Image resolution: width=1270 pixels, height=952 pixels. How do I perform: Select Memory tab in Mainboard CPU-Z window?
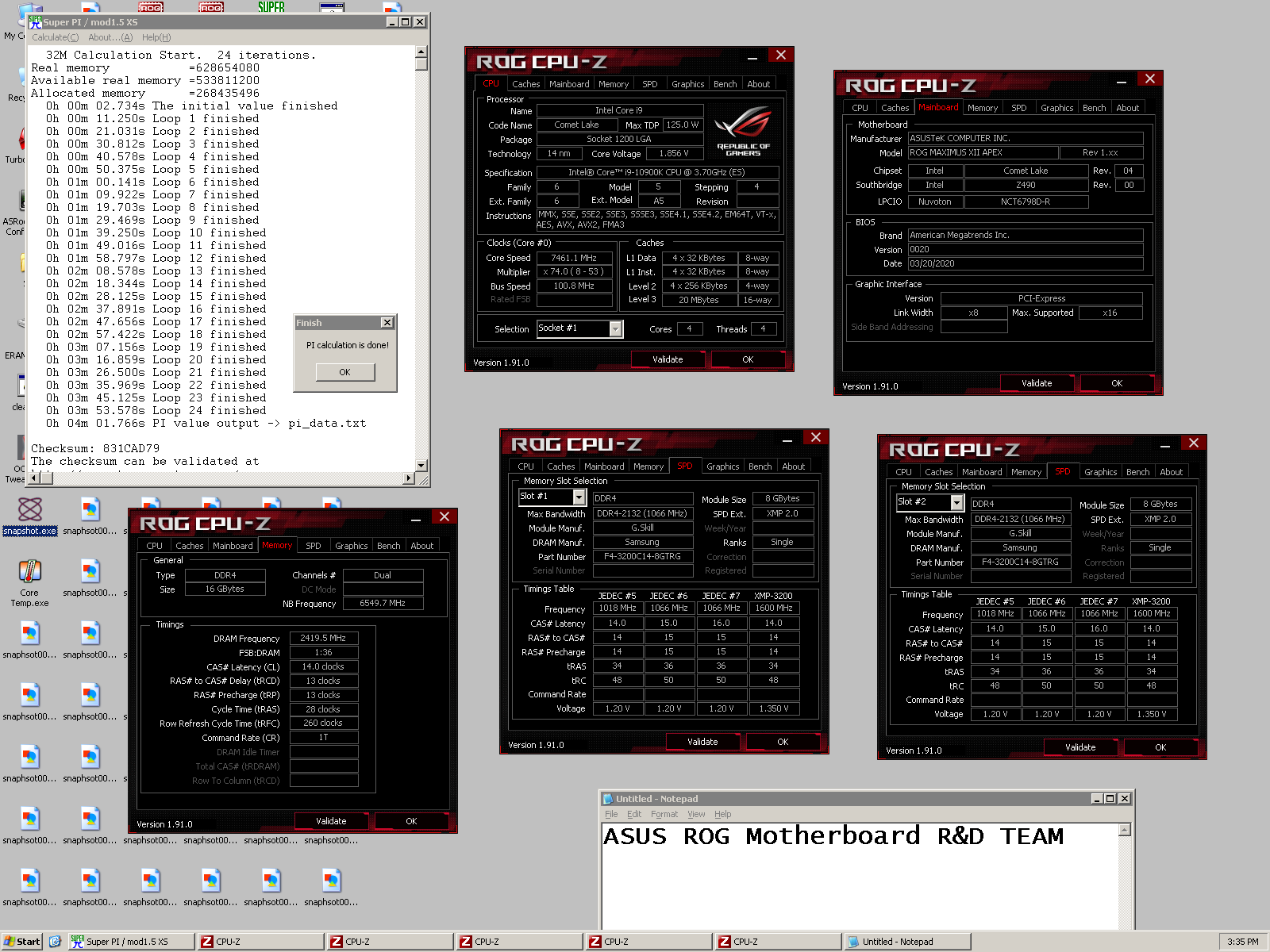(983, 108)
